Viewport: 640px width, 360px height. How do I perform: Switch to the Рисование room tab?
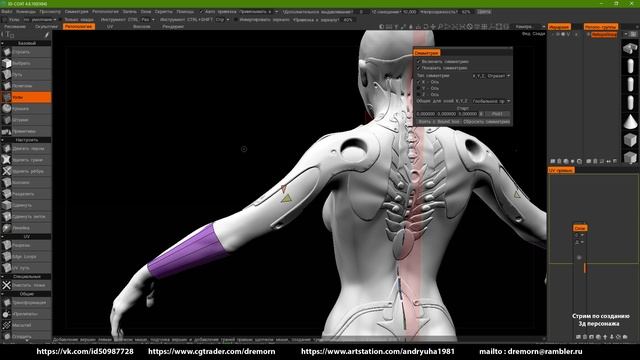point(15,27)
